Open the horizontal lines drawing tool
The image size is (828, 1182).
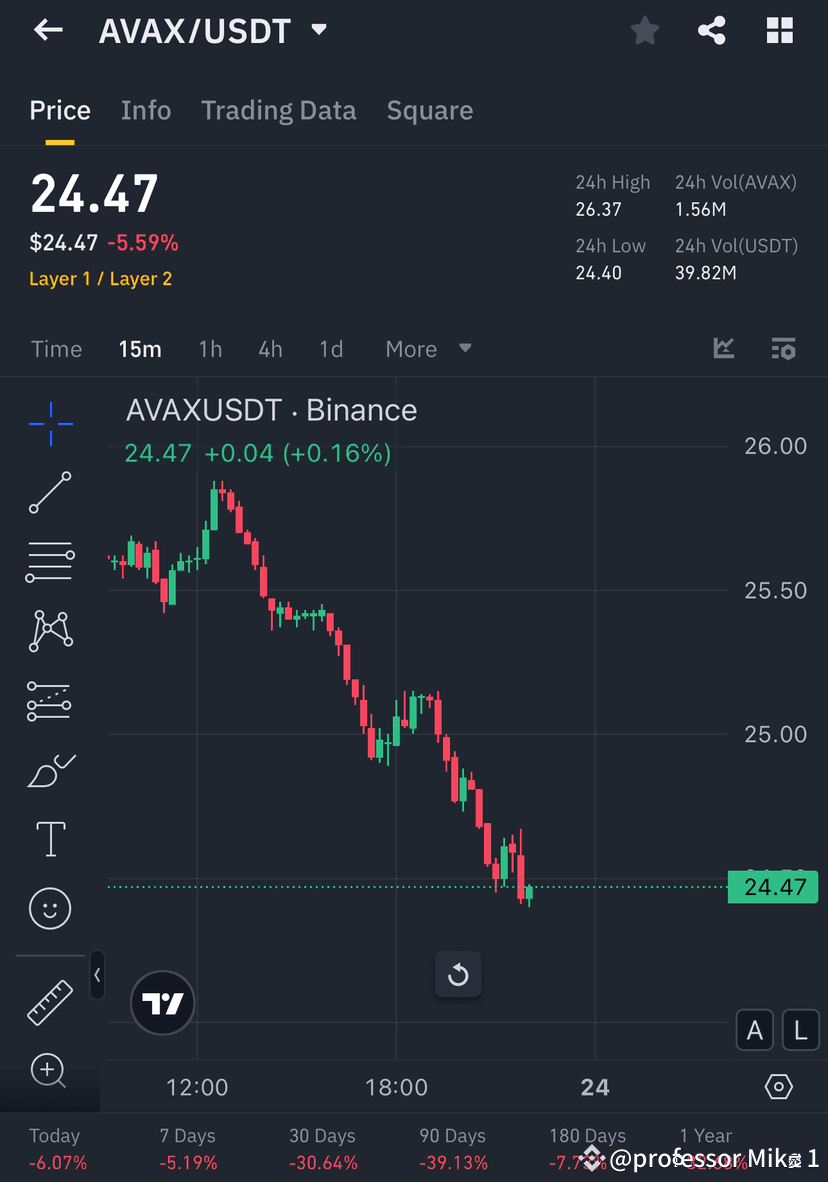click(50, 561)
